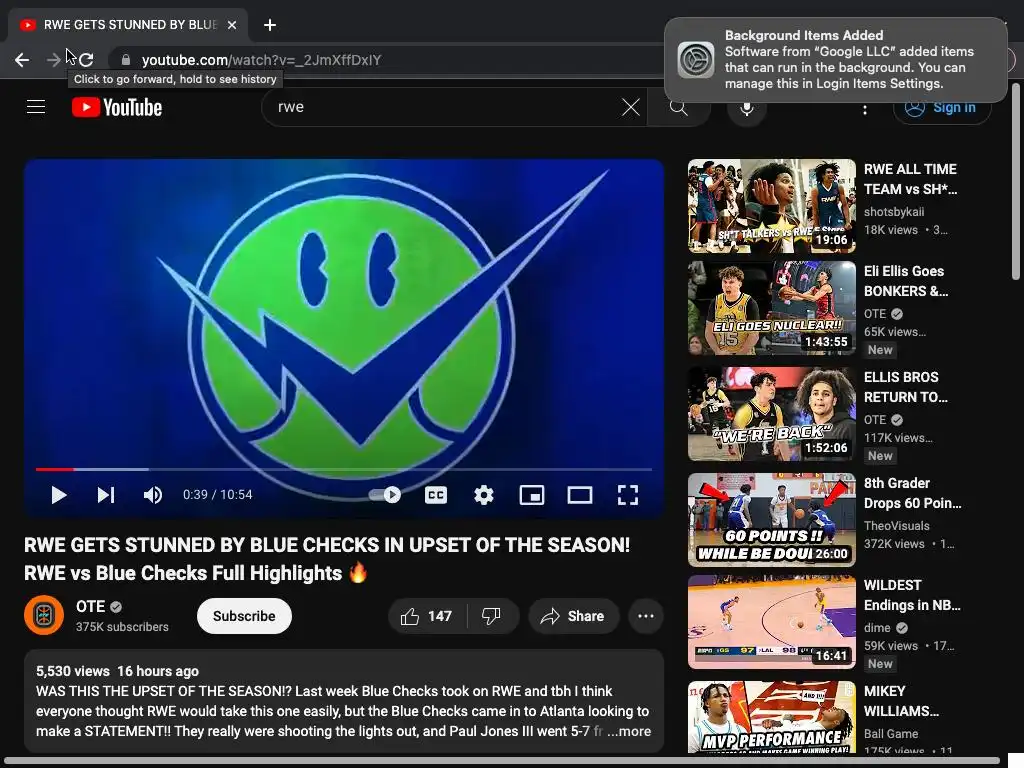The width and height of the screenshot is (1024, 768).
Task: Open player settings gear icon
Action: [x=483, y=495]
